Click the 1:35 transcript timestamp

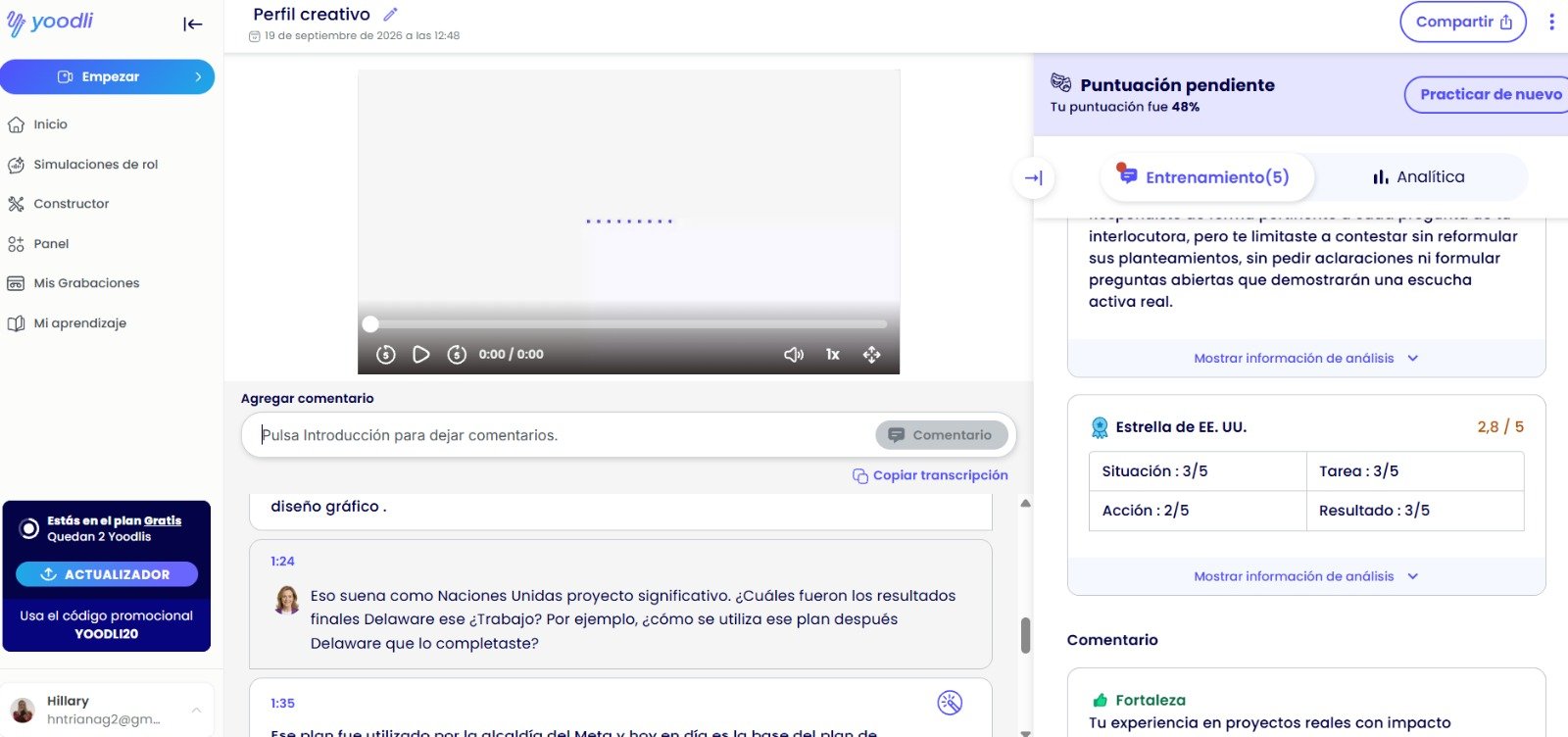(x=282, y=704)
